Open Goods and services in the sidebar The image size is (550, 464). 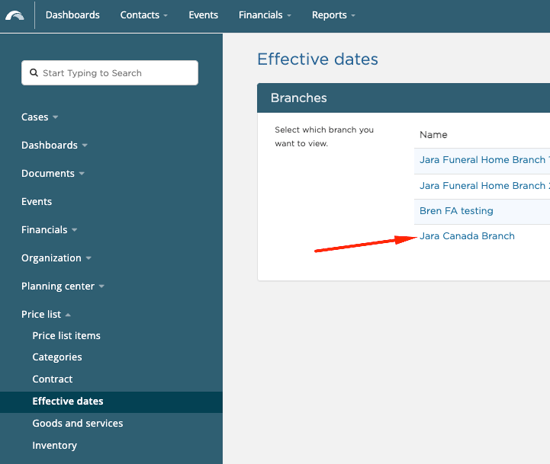(78, 423)
